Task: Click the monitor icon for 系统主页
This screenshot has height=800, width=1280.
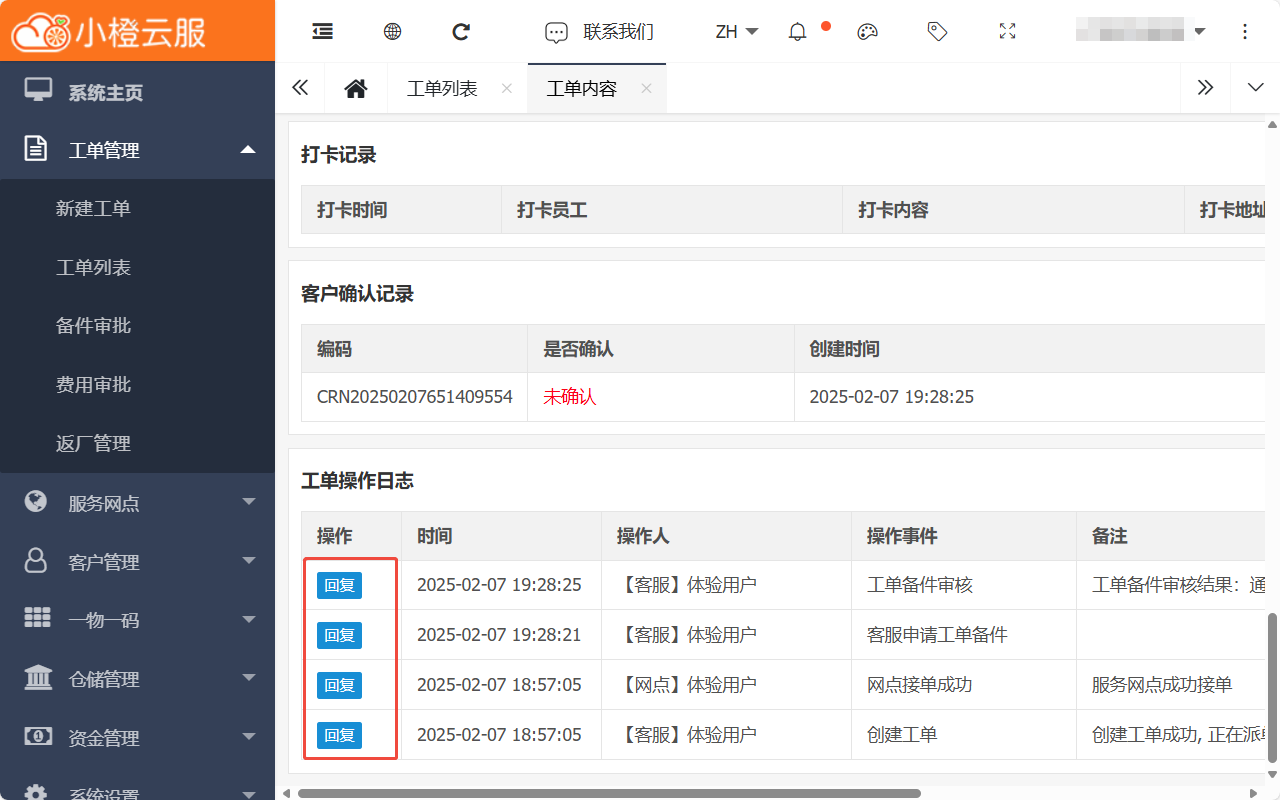Action: click(37, 91)
